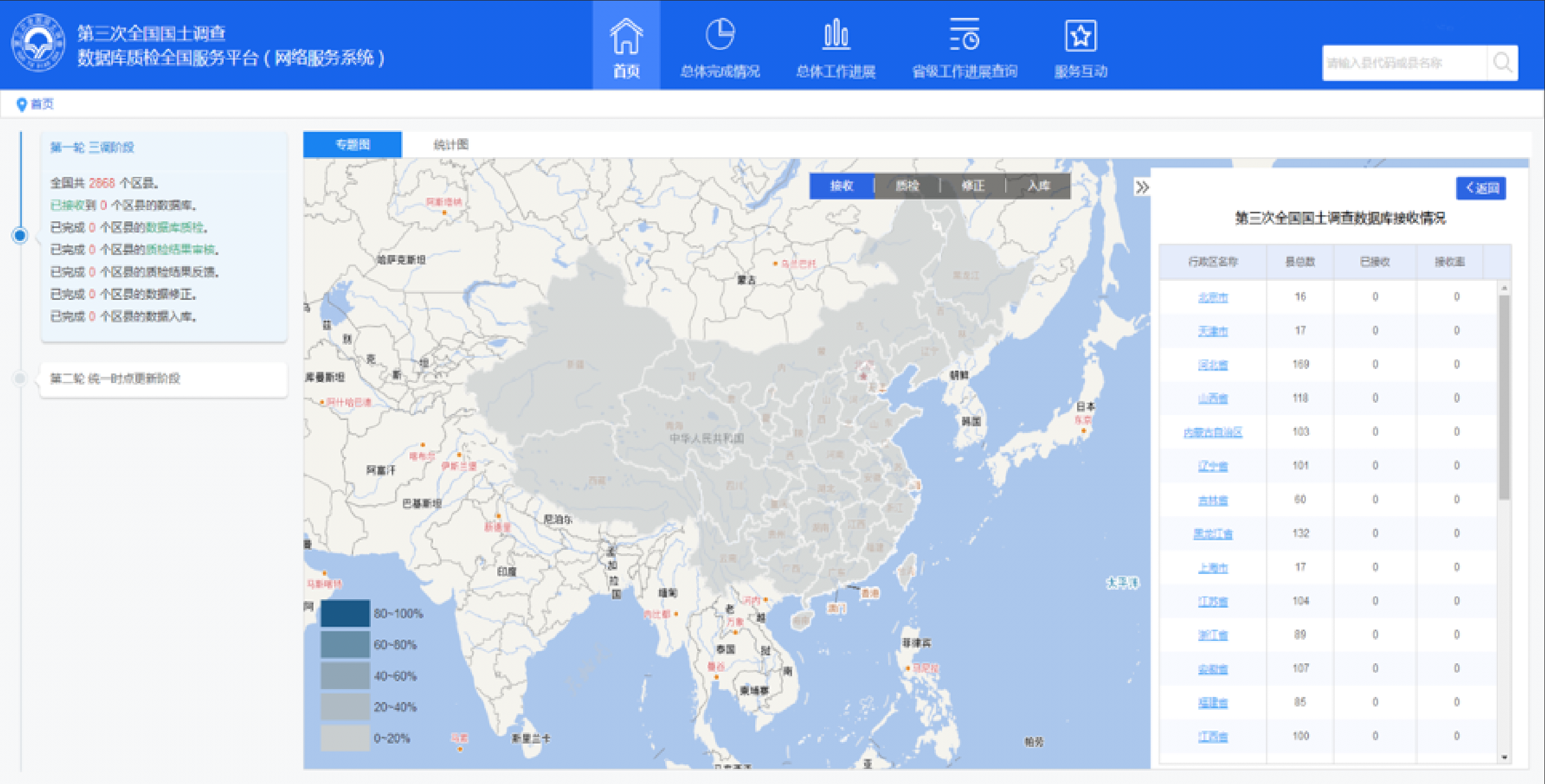
Task: Click the 首页 breadcrumb text
Action: 43,104
